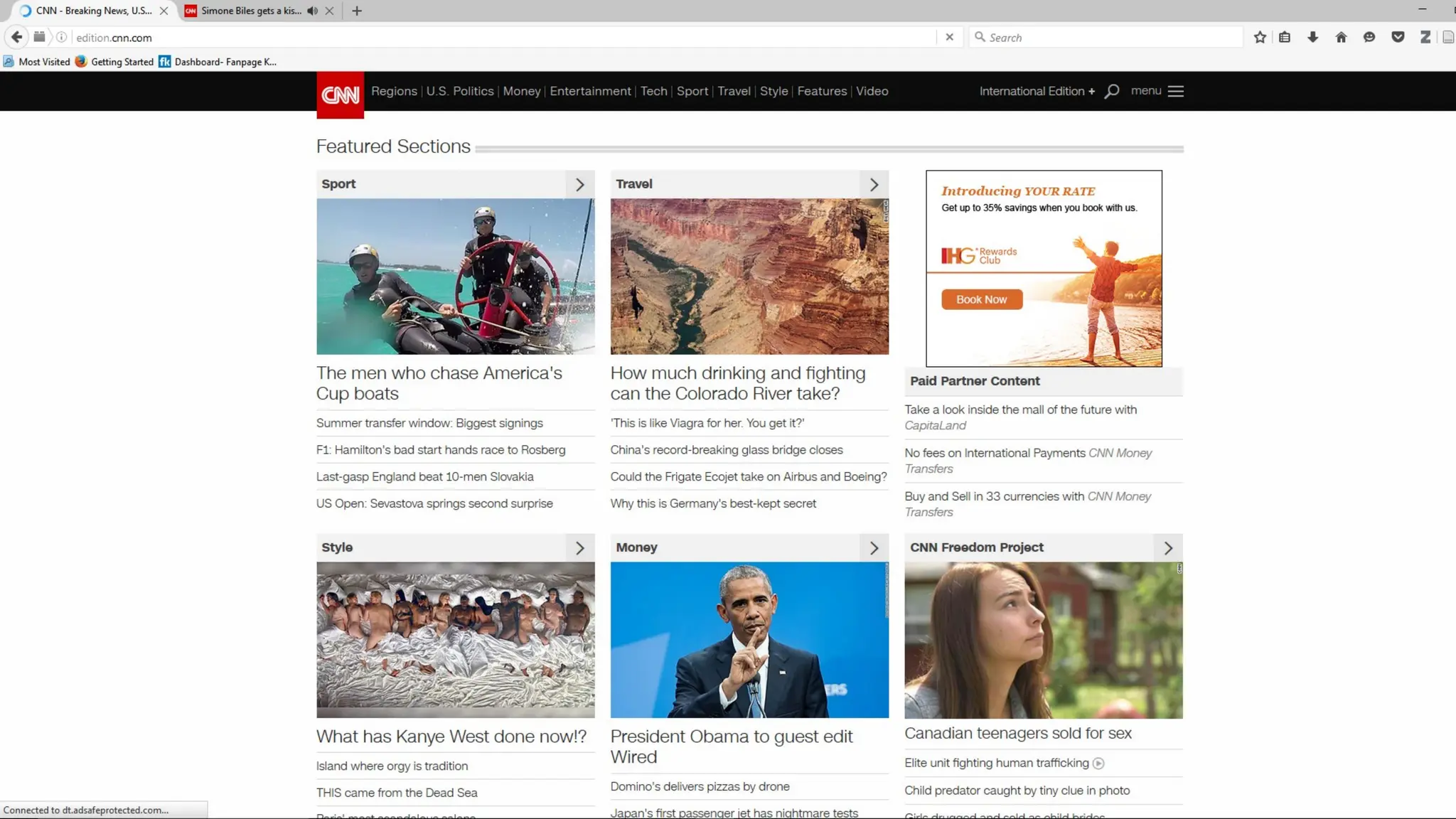This screenshot has height=819, width=1456.
Task: Click the CNN logo in header
Action: (340, 94)
